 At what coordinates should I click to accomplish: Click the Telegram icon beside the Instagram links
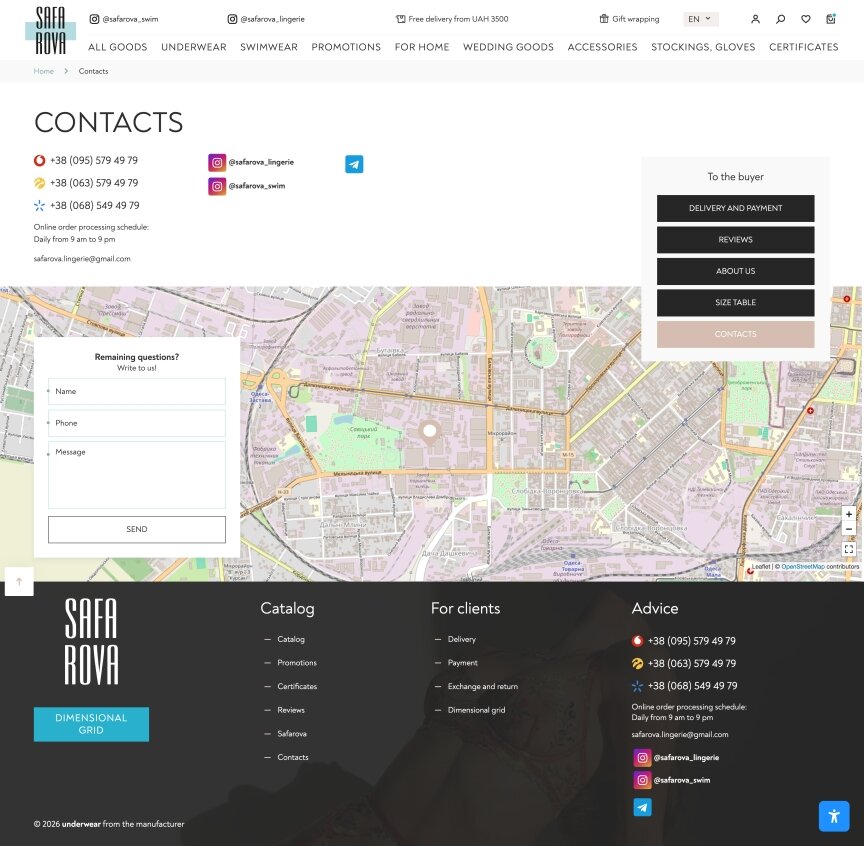point(354,164)
